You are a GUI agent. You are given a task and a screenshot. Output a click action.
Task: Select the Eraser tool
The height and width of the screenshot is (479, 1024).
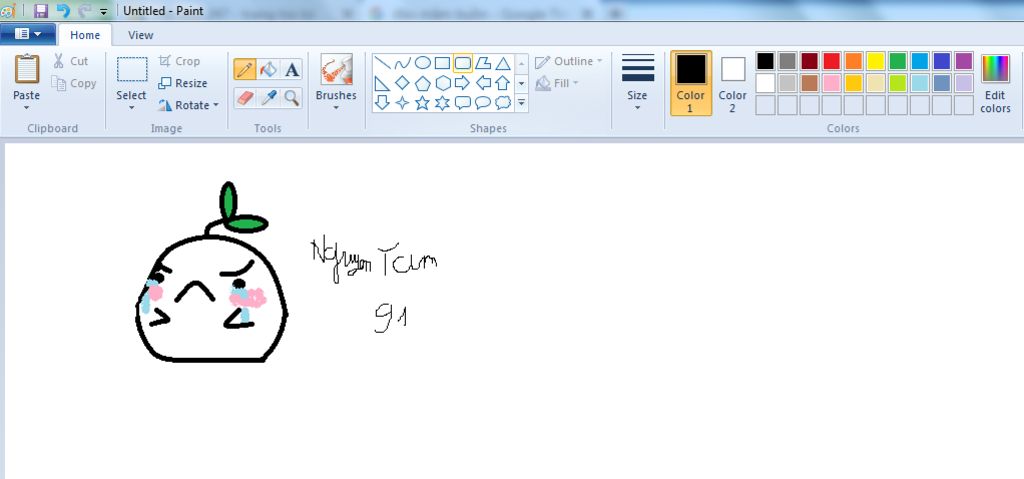pyautogui.click(x=245, y=98)
